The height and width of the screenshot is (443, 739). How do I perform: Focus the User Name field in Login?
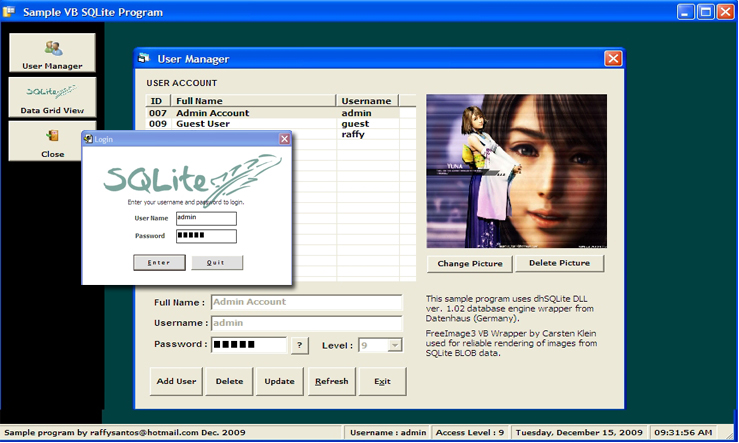206,217
